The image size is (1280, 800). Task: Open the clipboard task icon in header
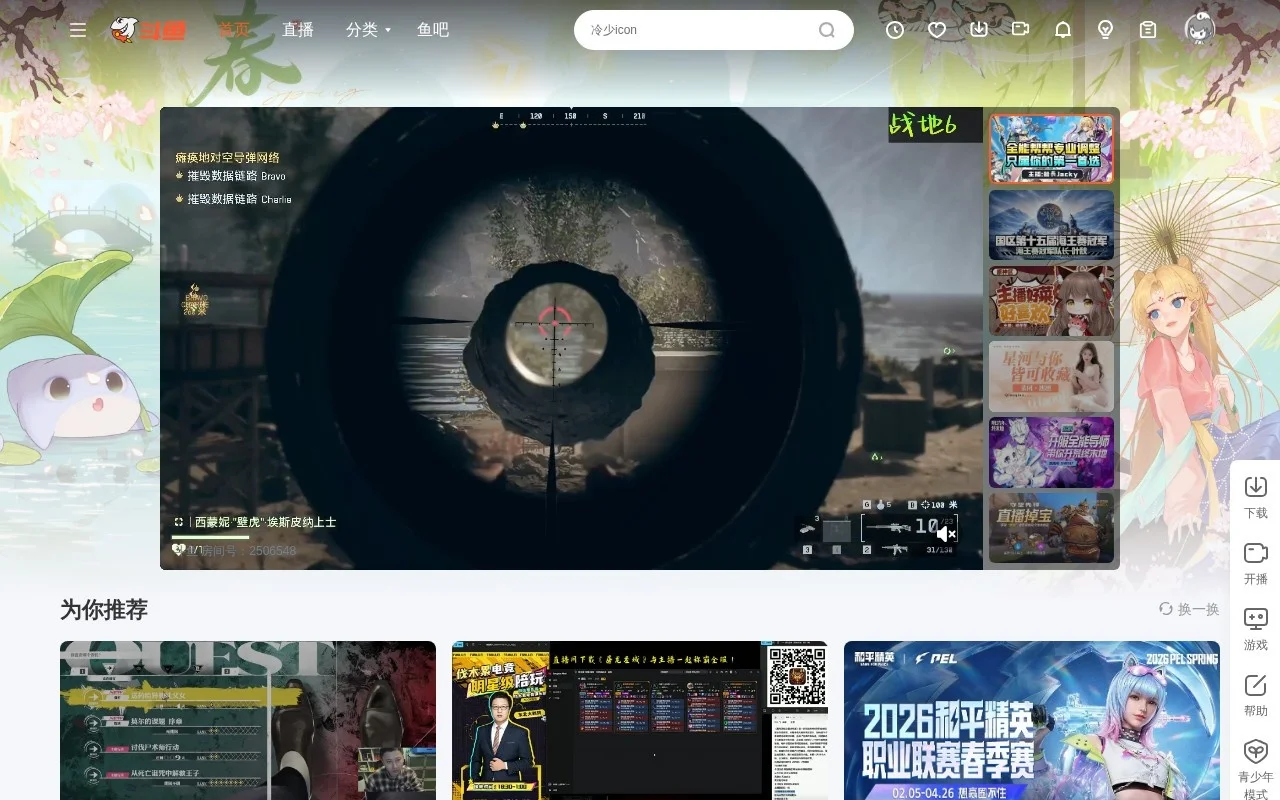pos(1148,30)
